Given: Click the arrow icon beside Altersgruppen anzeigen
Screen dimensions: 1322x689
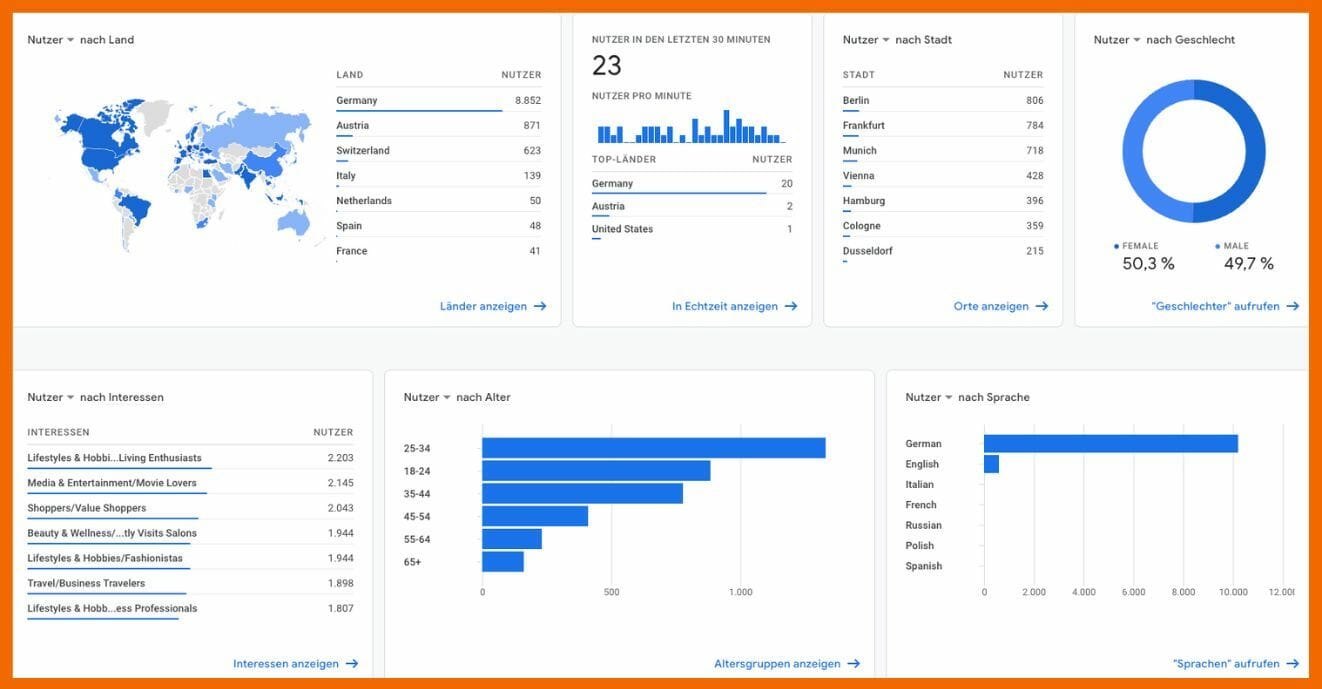Looking at the screenshot, I should (x=853, y=664).
